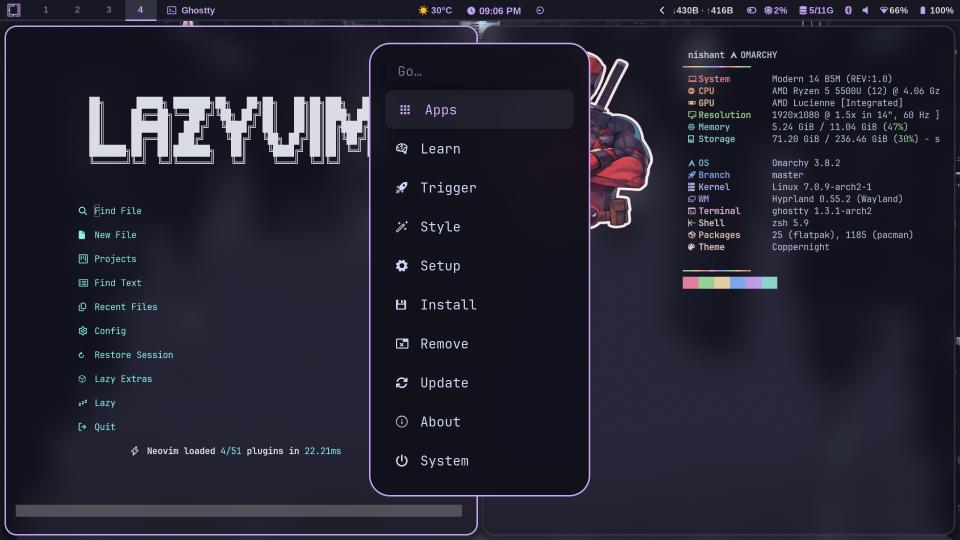The height and width of the screenshot is (540, 960).
Task: Choose Update in the launcher menu
Action: [479, 383]
